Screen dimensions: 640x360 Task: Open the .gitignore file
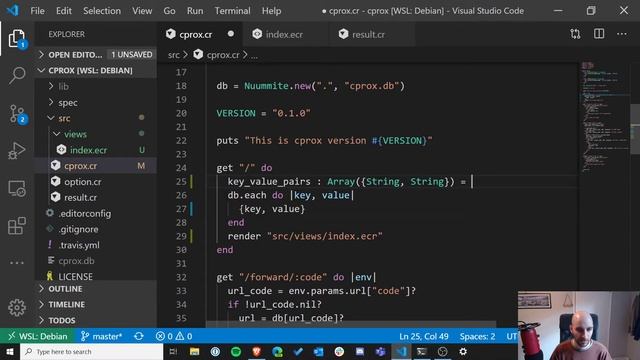[96, 229]
